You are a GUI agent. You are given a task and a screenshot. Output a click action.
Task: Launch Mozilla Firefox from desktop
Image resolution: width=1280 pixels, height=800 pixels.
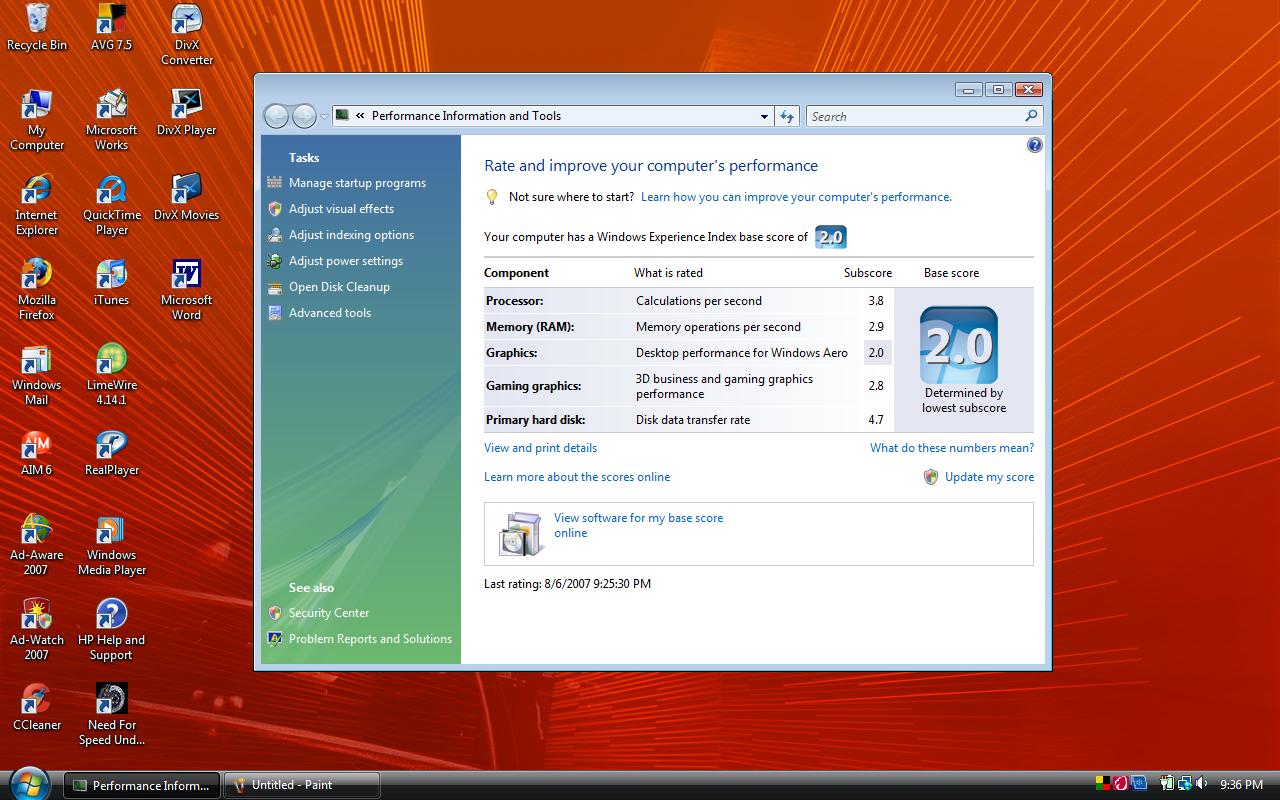point(37,290)
